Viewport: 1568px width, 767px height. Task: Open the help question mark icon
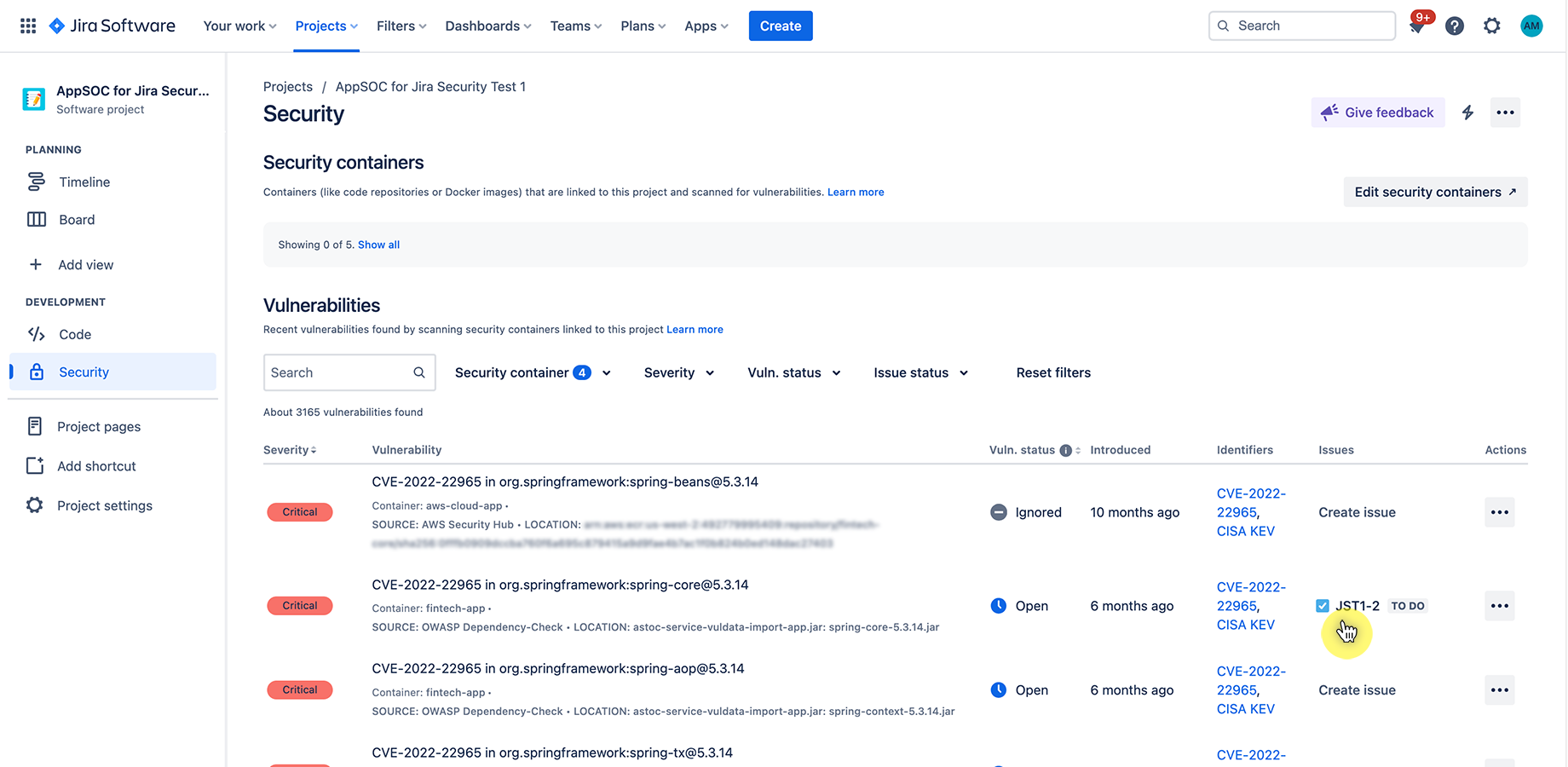pyautogui.click(x=1455, y=26)
